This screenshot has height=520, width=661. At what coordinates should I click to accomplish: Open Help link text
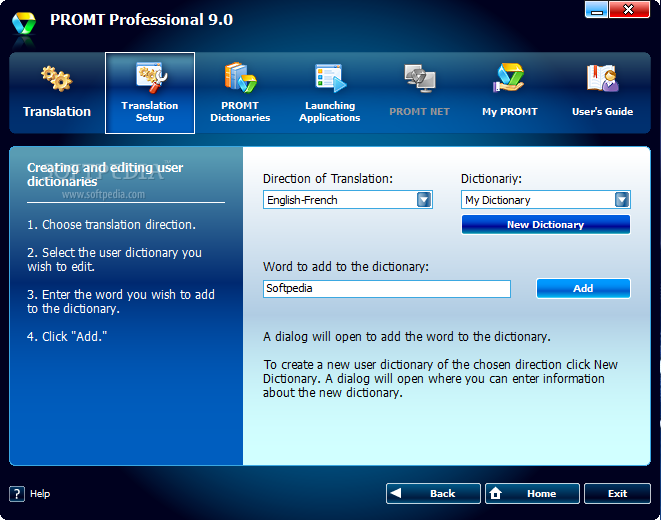[40, 493]
